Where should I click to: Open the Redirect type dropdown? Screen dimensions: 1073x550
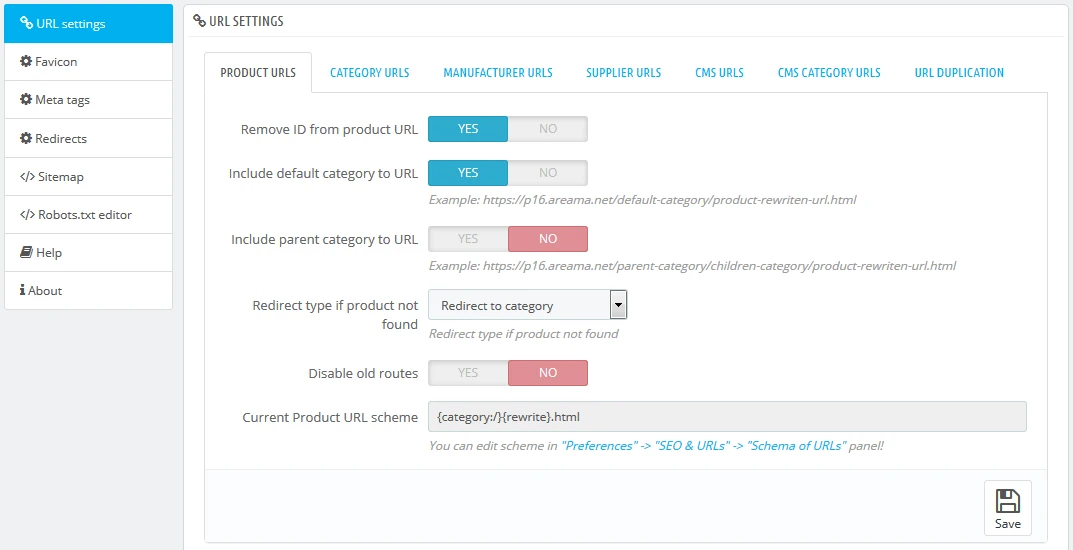tap(527, 305)
